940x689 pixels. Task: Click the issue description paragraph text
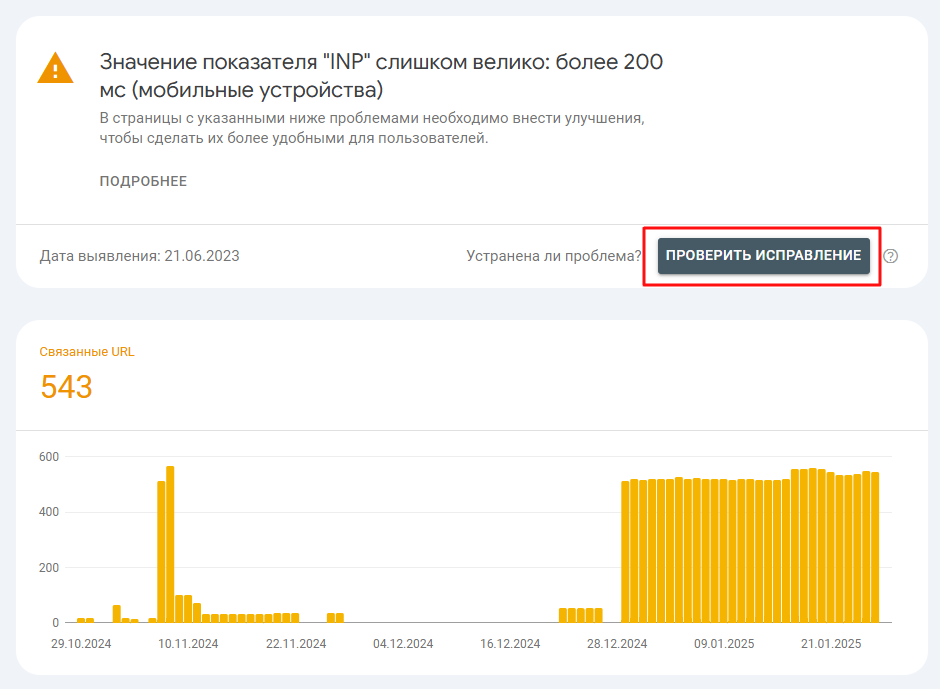[x=371, y=128]
